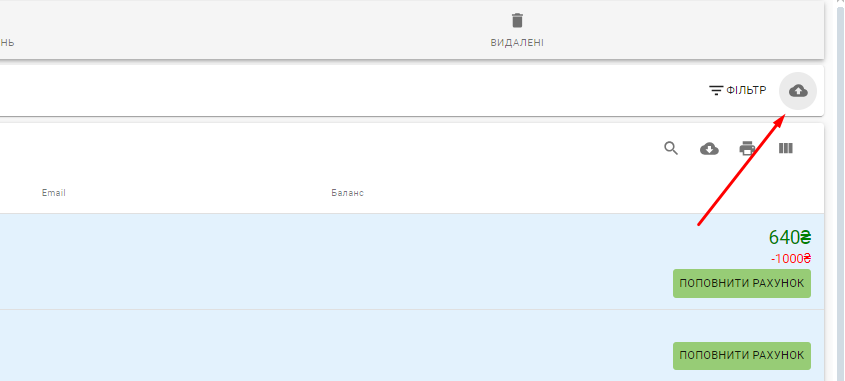Select the first highlighted table row
The width and height of the screenshot is (845, 381).
click(x=412, y=261)
